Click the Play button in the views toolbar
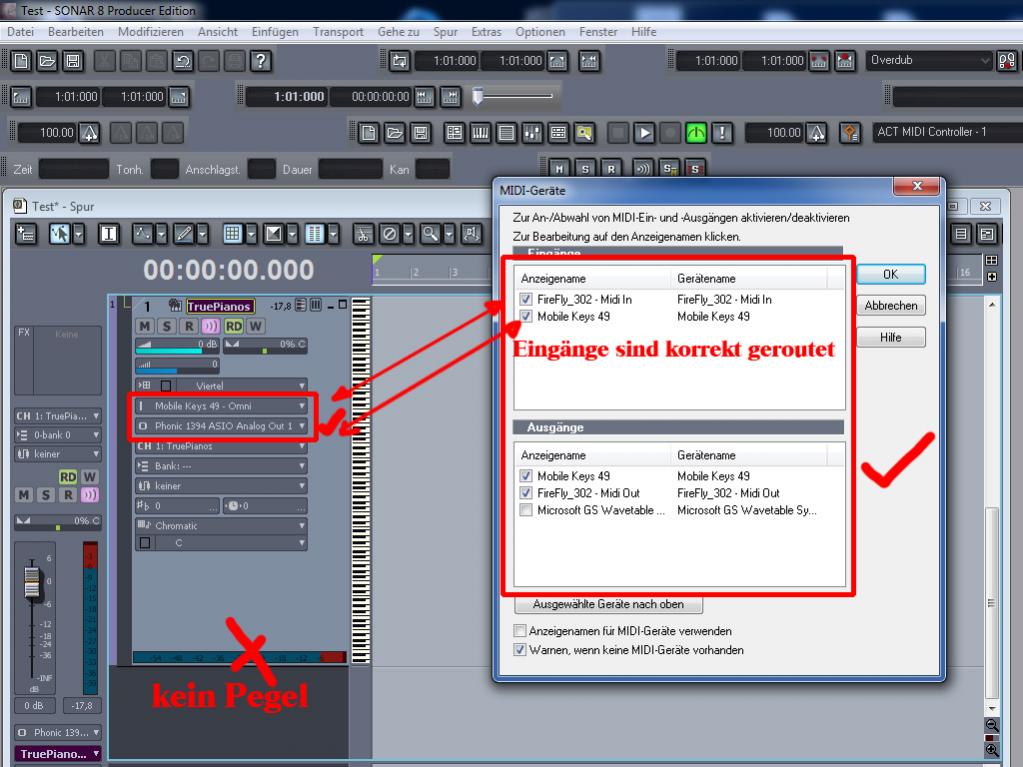This screenshot has height=767, width=1023. (x=644, y=133)
